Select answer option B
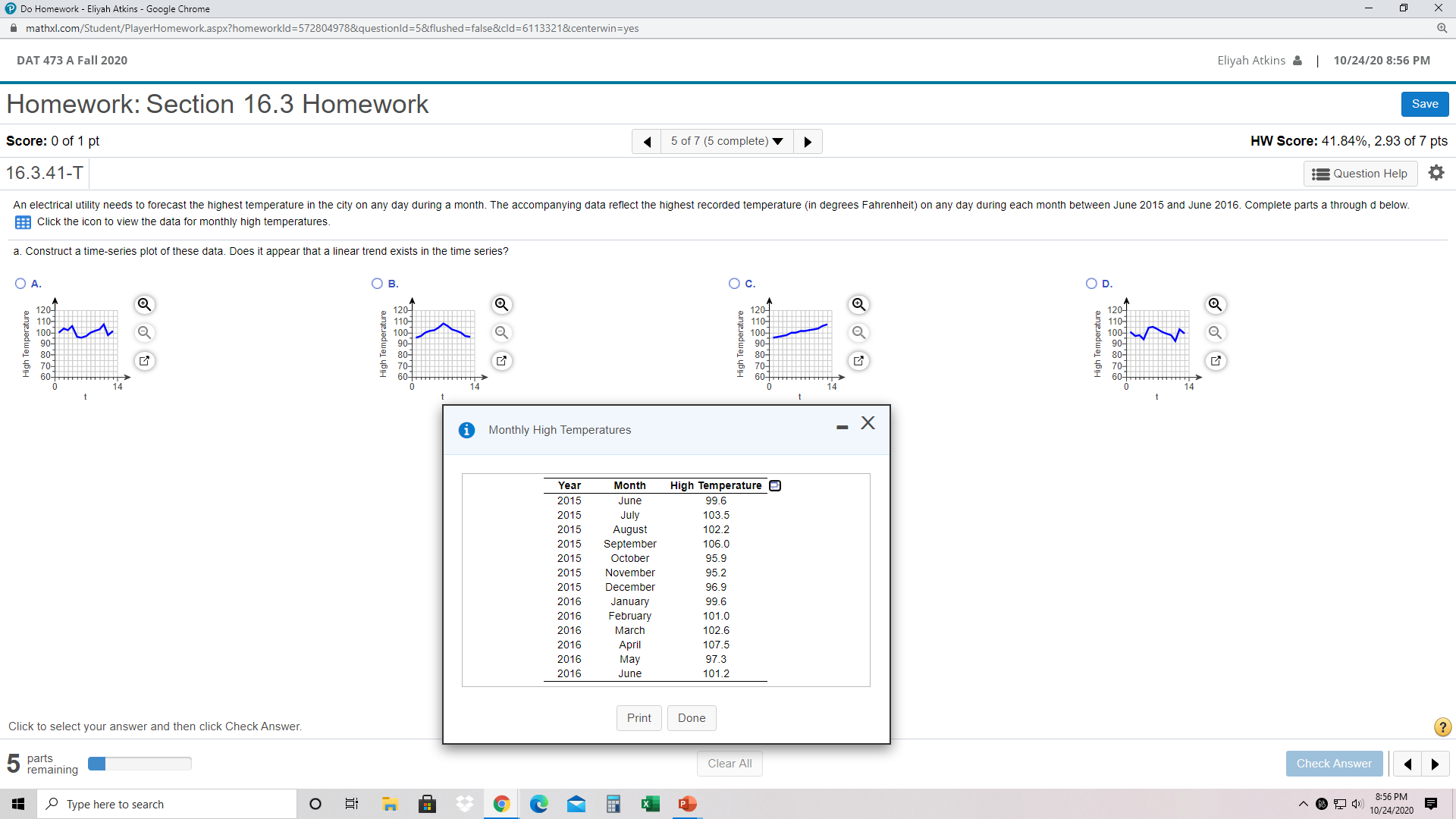 [x=377, y=284]
